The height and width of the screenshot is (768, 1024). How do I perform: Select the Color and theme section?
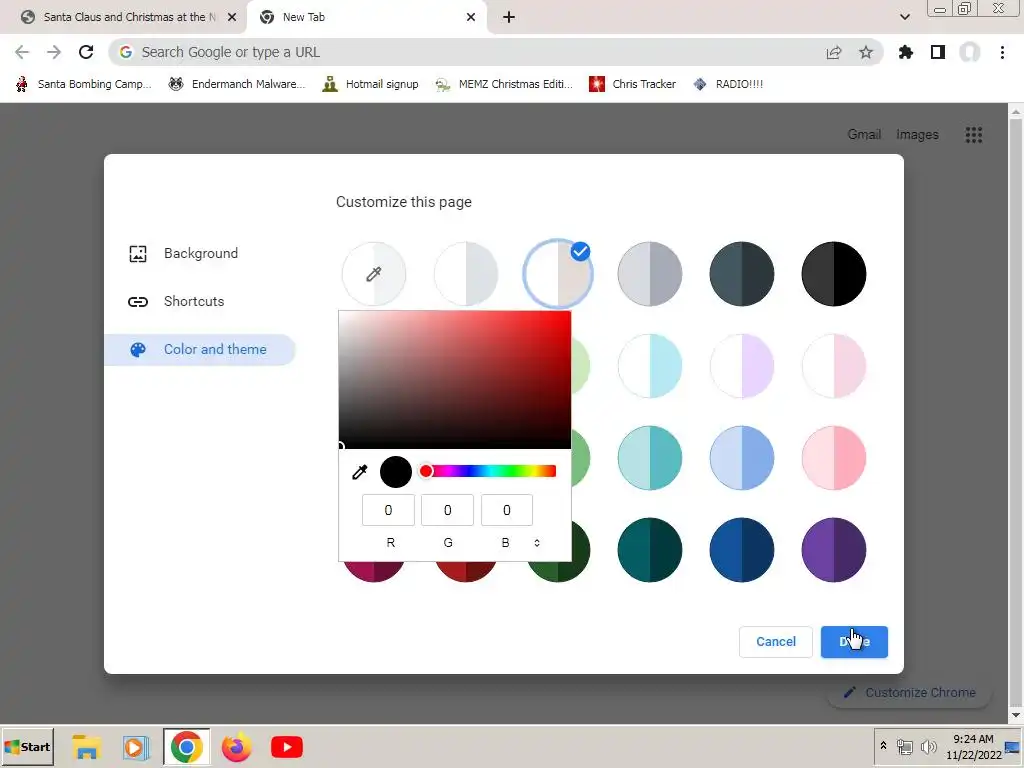tap(200, 349)
